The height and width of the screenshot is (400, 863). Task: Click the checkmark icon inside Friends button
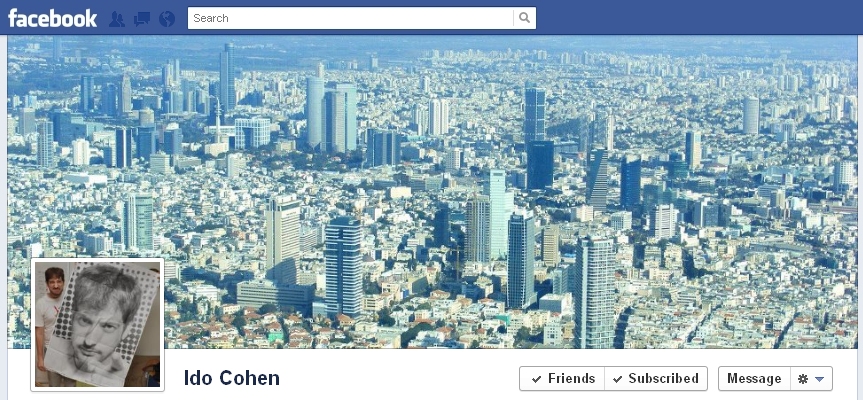(x=537, y=379)
